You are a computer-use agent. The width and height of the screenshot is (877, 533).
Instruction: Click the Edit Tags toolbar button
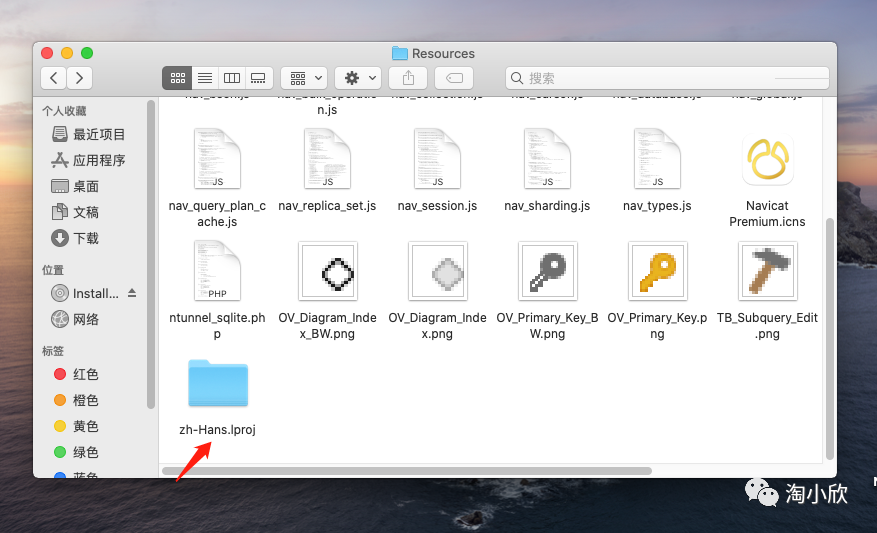coord(454,78)
